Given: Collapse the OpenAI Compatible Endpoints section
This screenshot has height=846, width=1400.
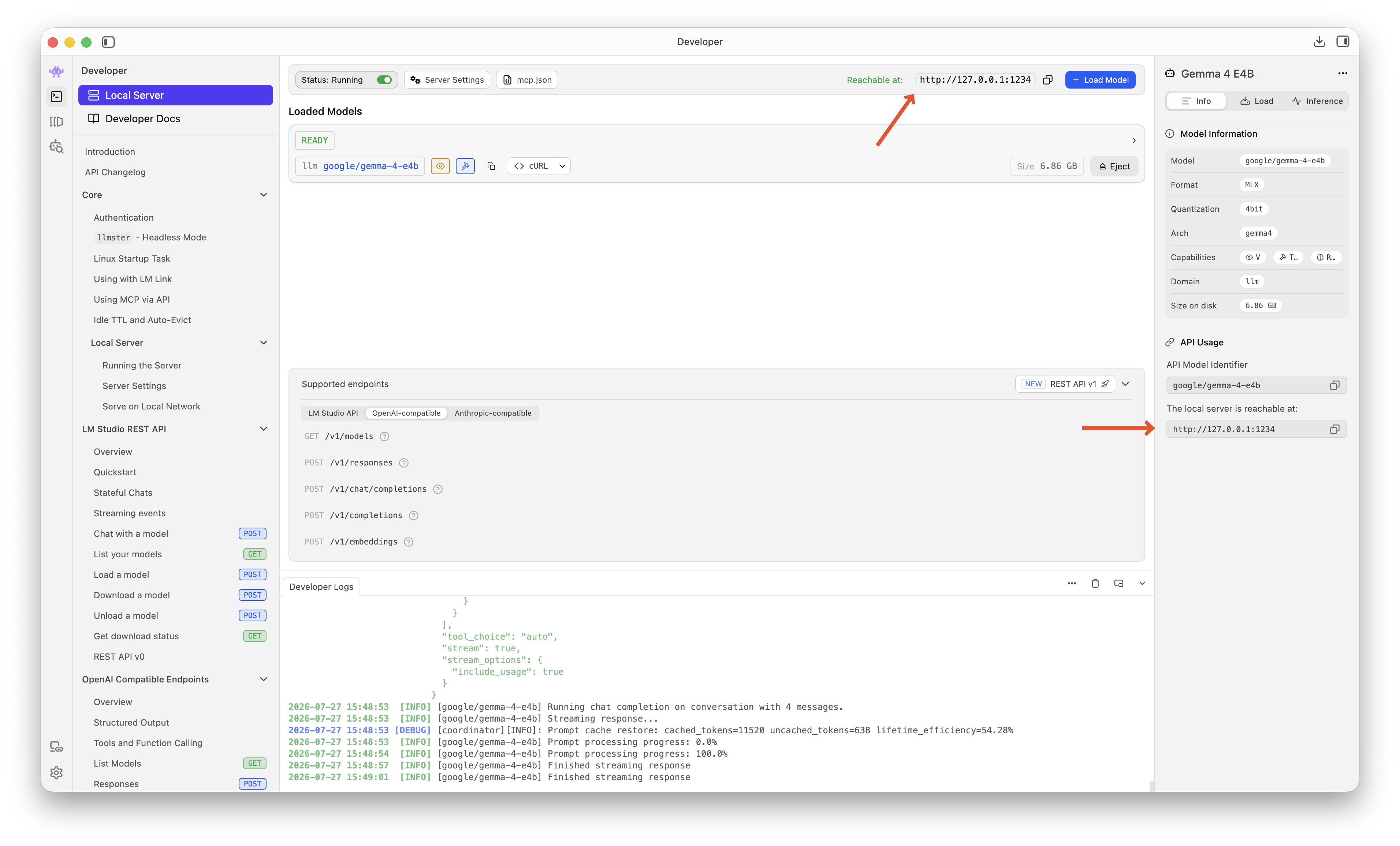Looking at the screenshot, I should (264, 679).
